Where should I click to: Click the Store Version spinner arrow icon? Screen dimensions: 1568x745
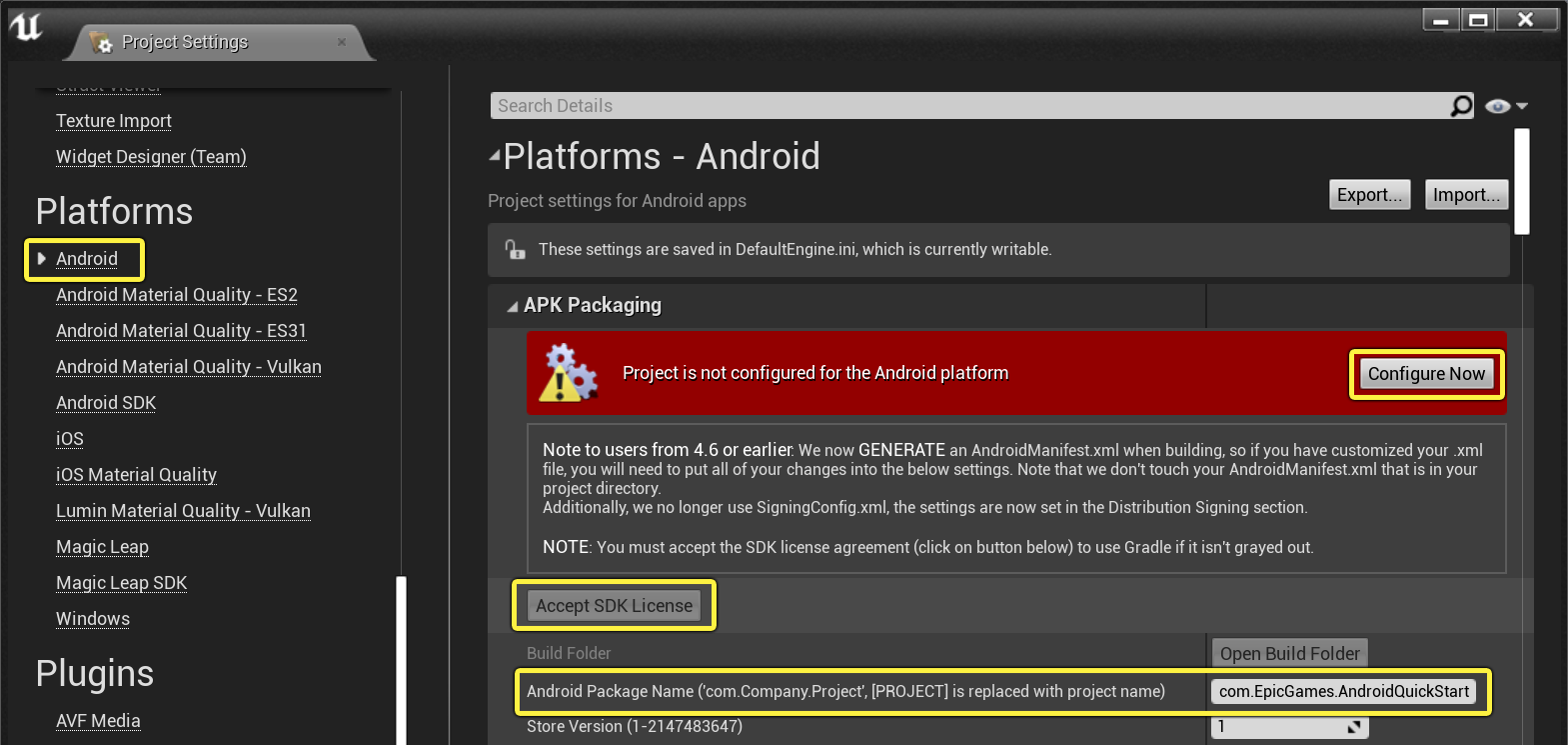coord(1354,727)
